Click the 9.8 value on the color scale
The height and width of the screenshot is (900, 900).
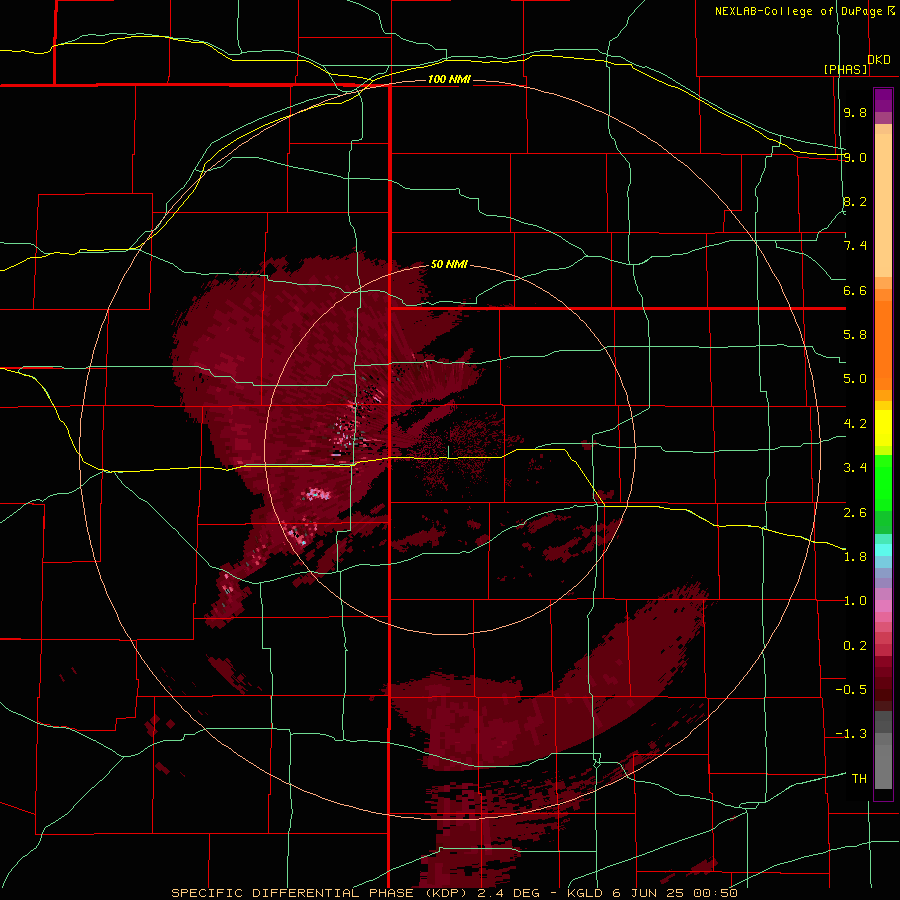click(855, 112)
